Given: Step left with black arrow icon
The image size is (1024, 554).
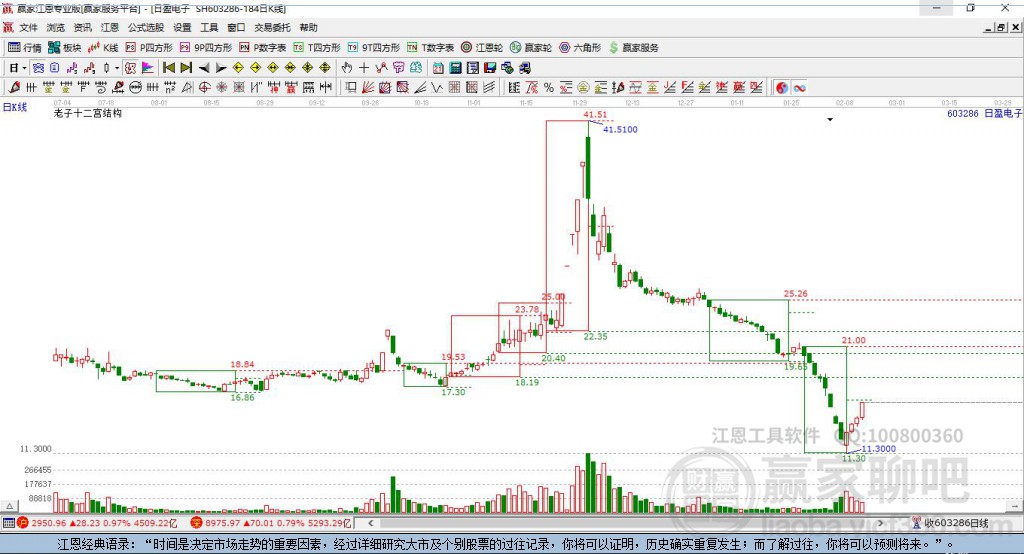Looking at the screenshot, I should [x=204, y=68].
